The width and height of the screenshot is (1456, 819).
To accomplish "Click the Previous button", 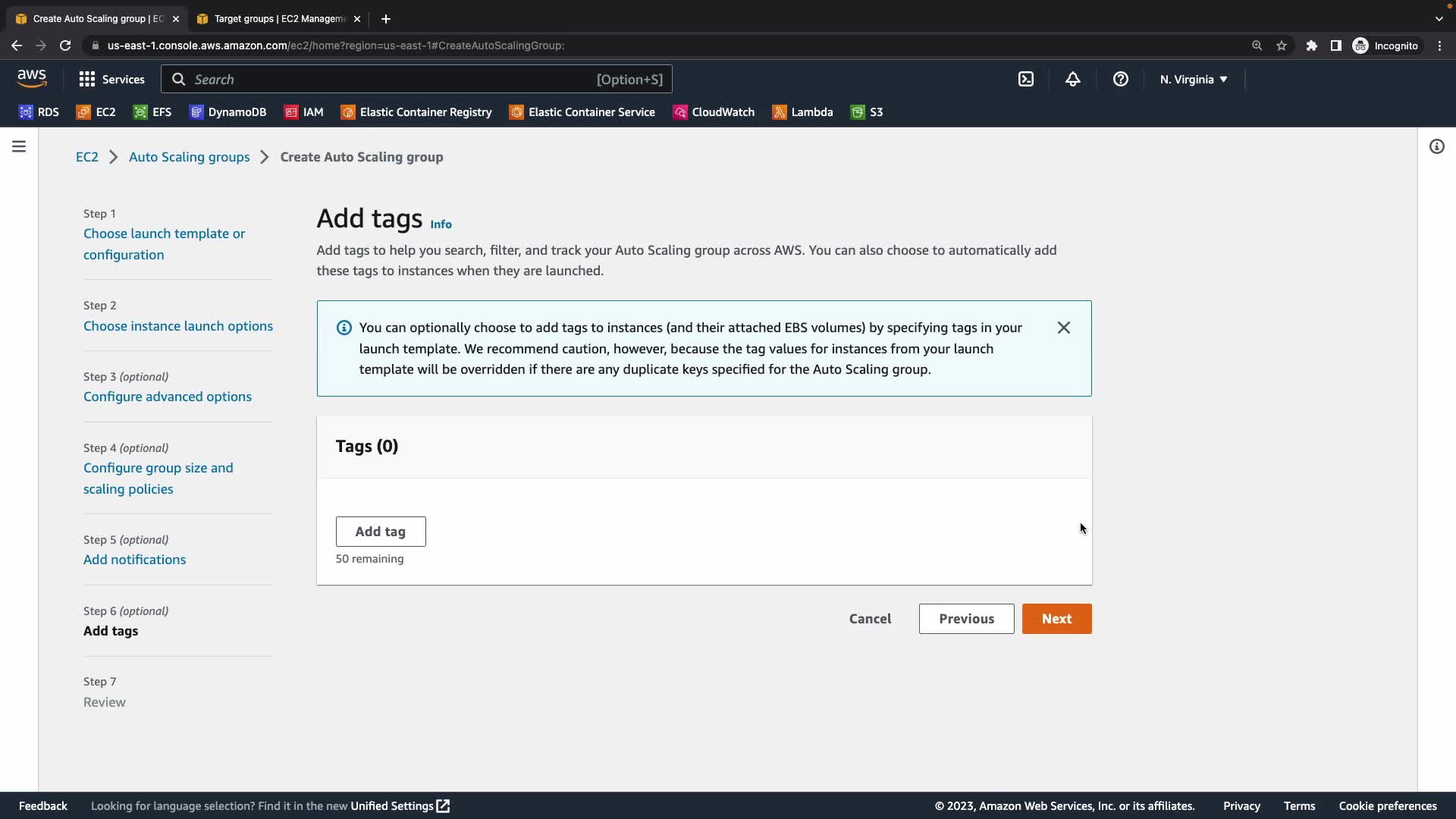I will (x=966, y=619).
